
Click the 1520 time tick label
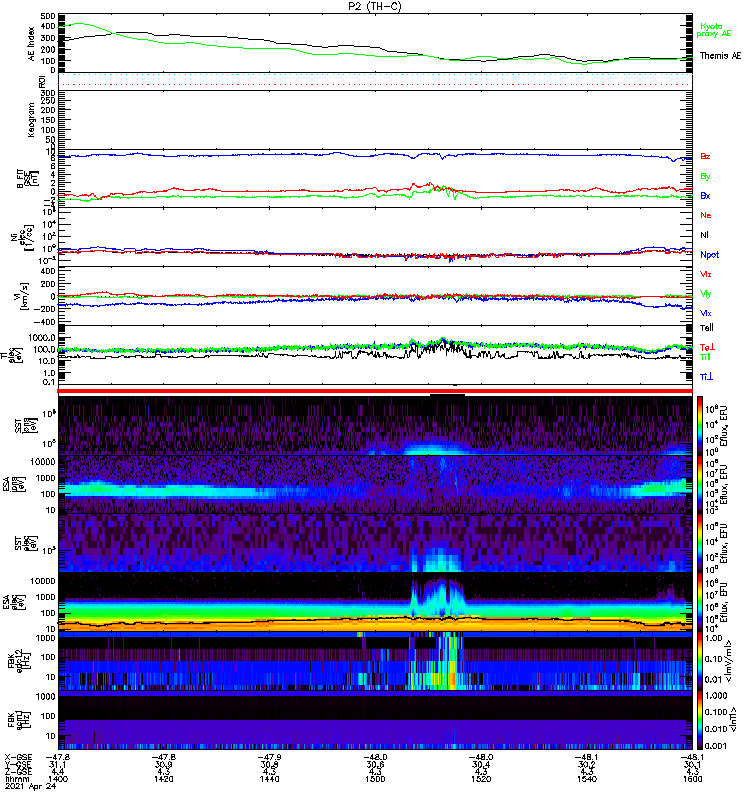point(481,779)
